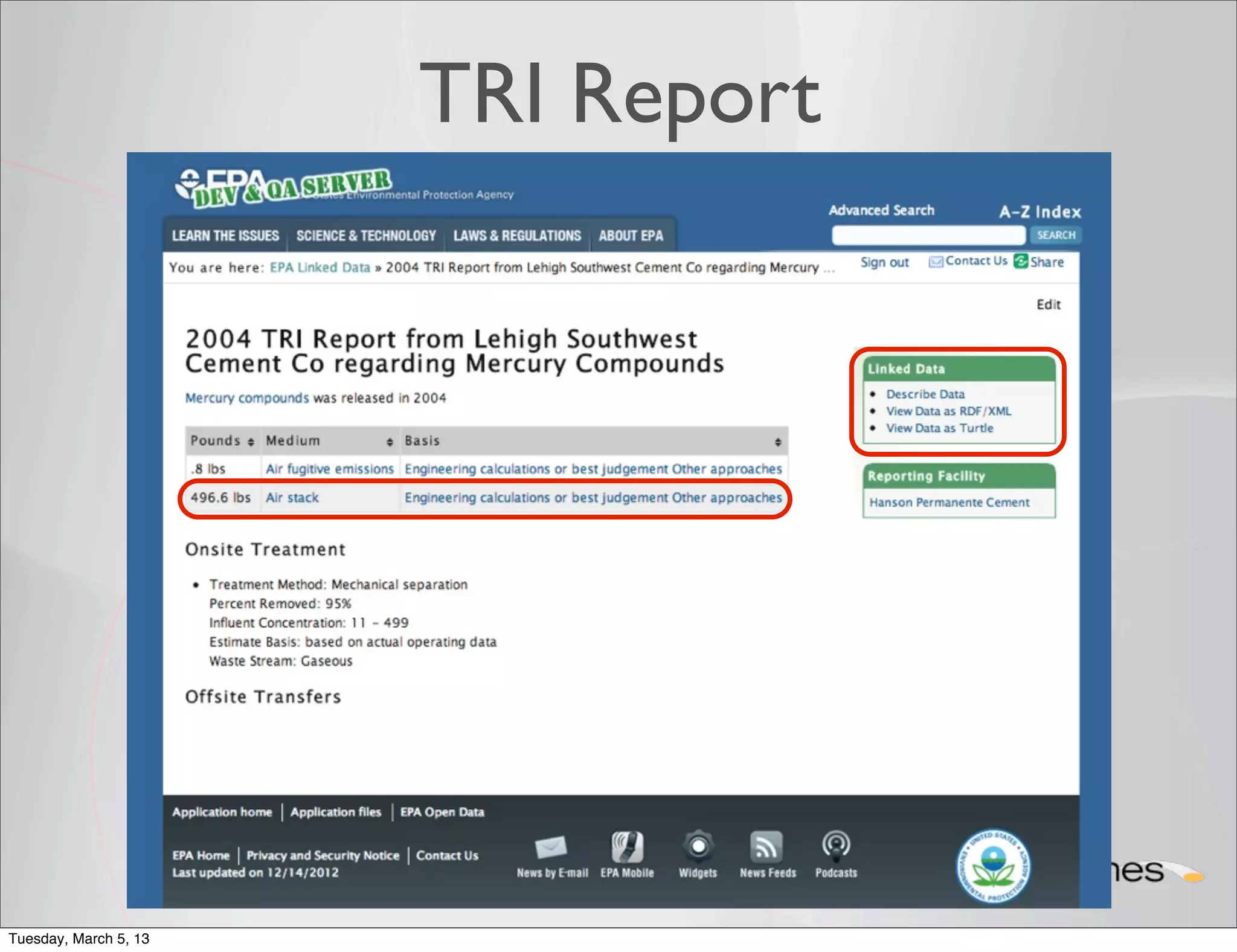The height and width of the screenshot is (952, 1237).
Task: Open EPA Open Data footer link
Action: click(442, 812)
